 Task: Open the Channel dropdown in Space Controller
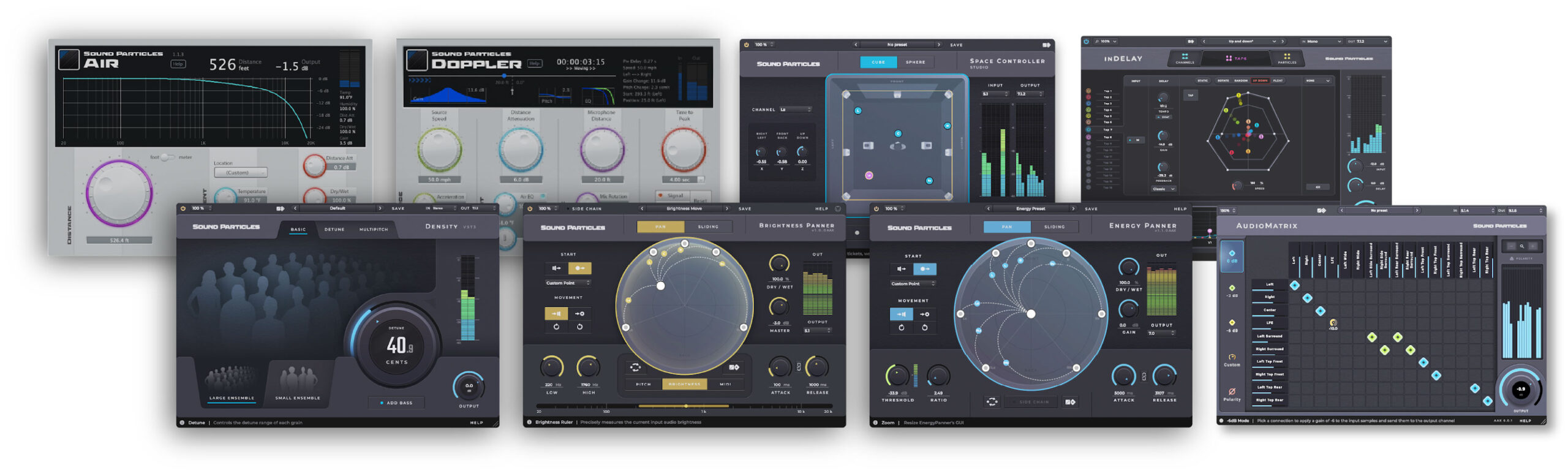click(x=795, y=110)
